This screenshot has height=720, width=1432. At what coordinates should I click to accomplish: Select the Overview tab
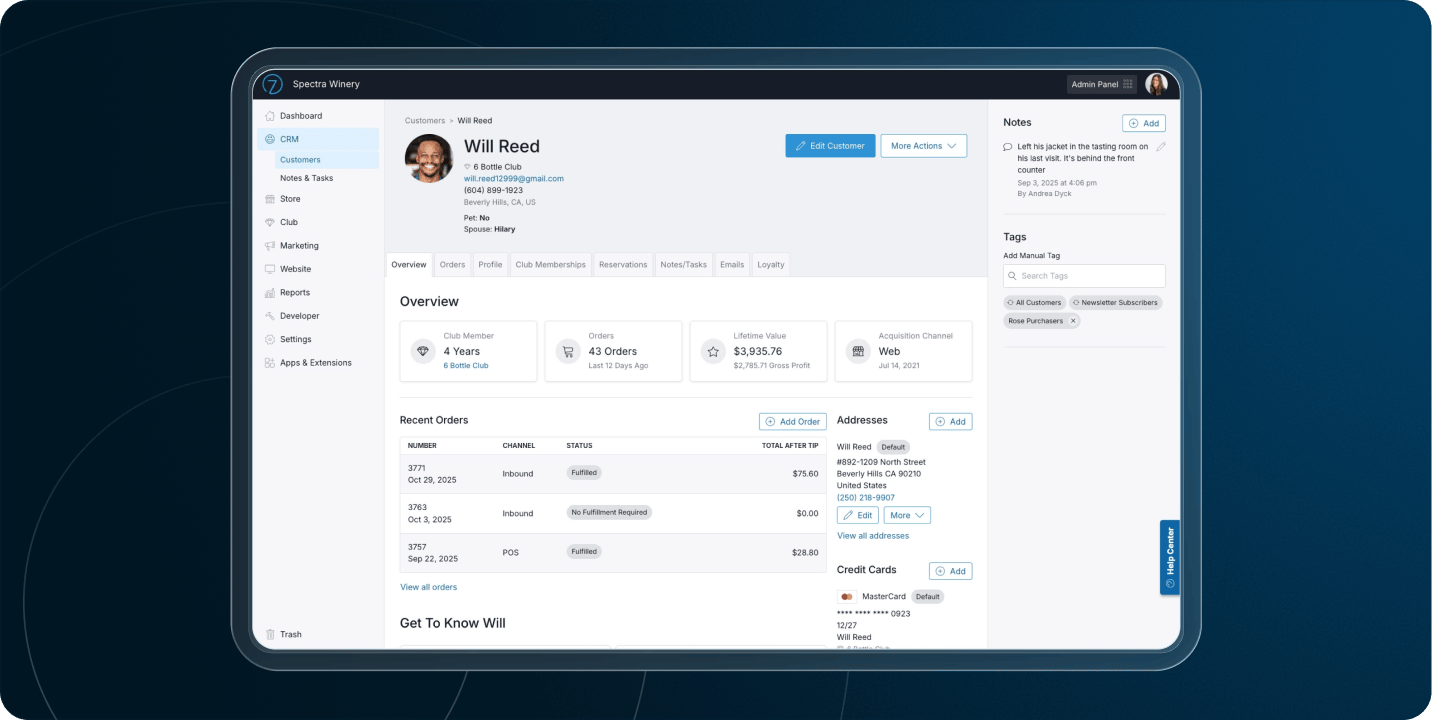(x=409, y=265)
